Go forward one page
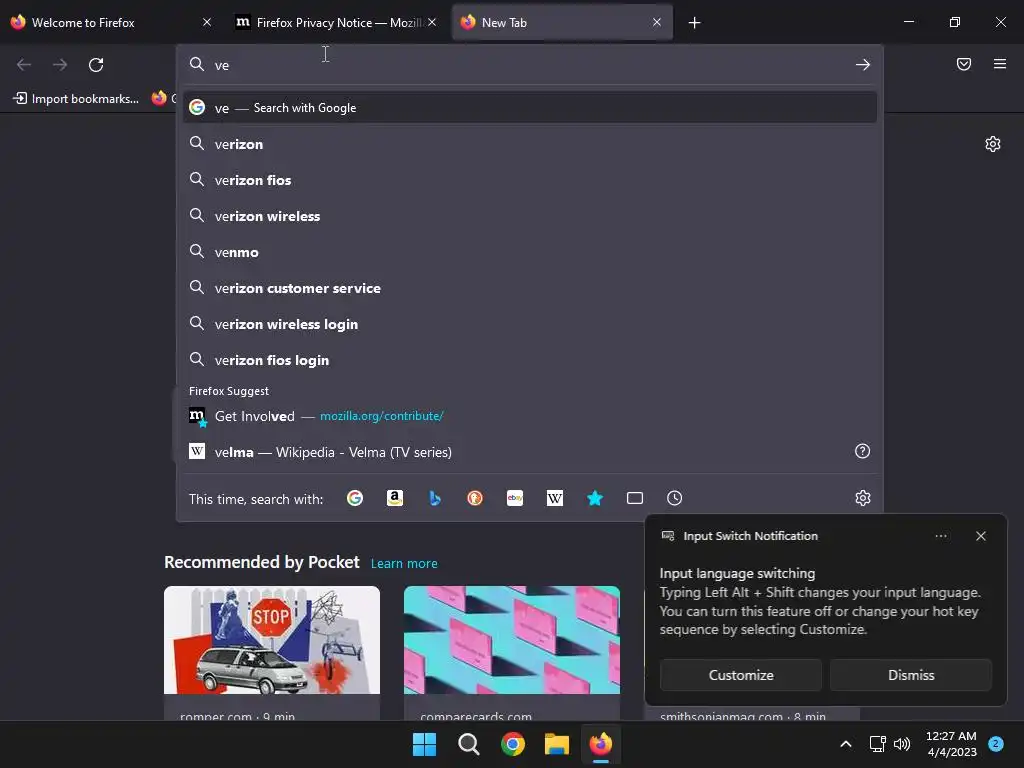The width and height of the screenshot is (1024, 768). click(60, 65)
